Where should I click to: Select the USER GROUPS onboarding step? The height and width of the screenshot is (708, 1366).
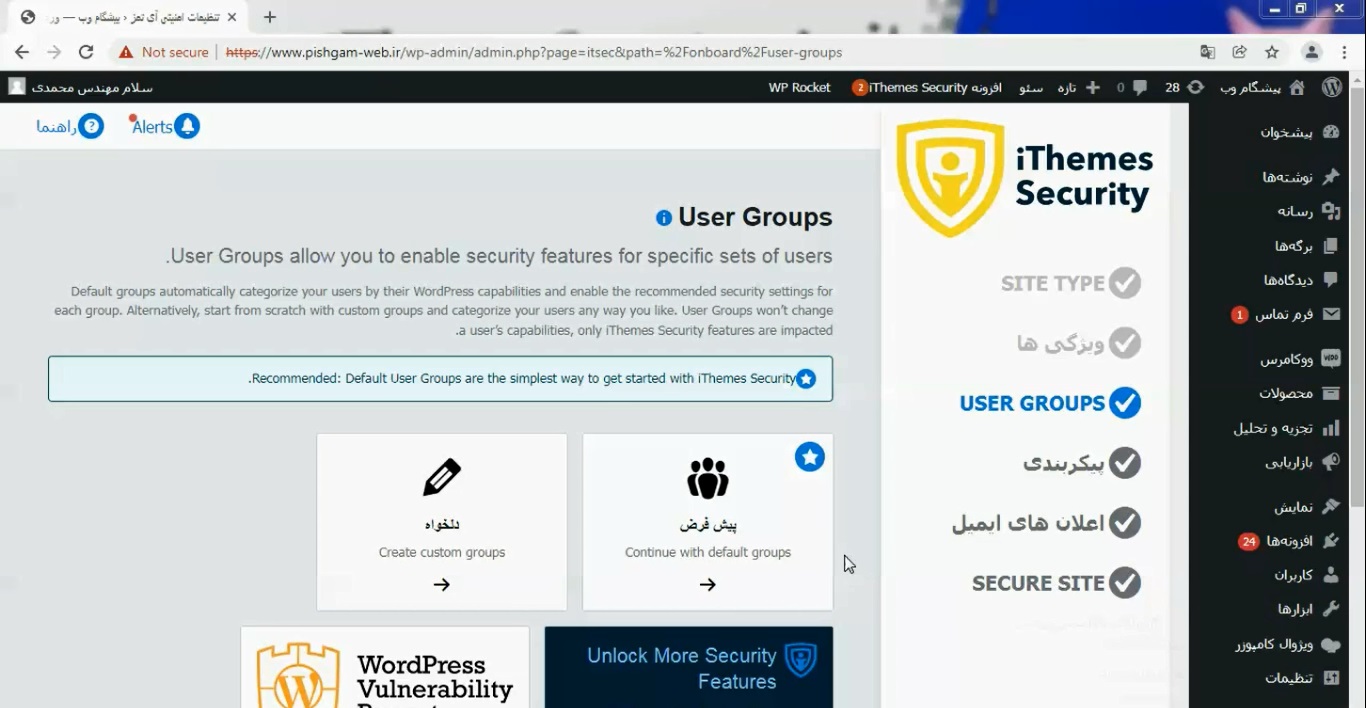[1050, 403]
